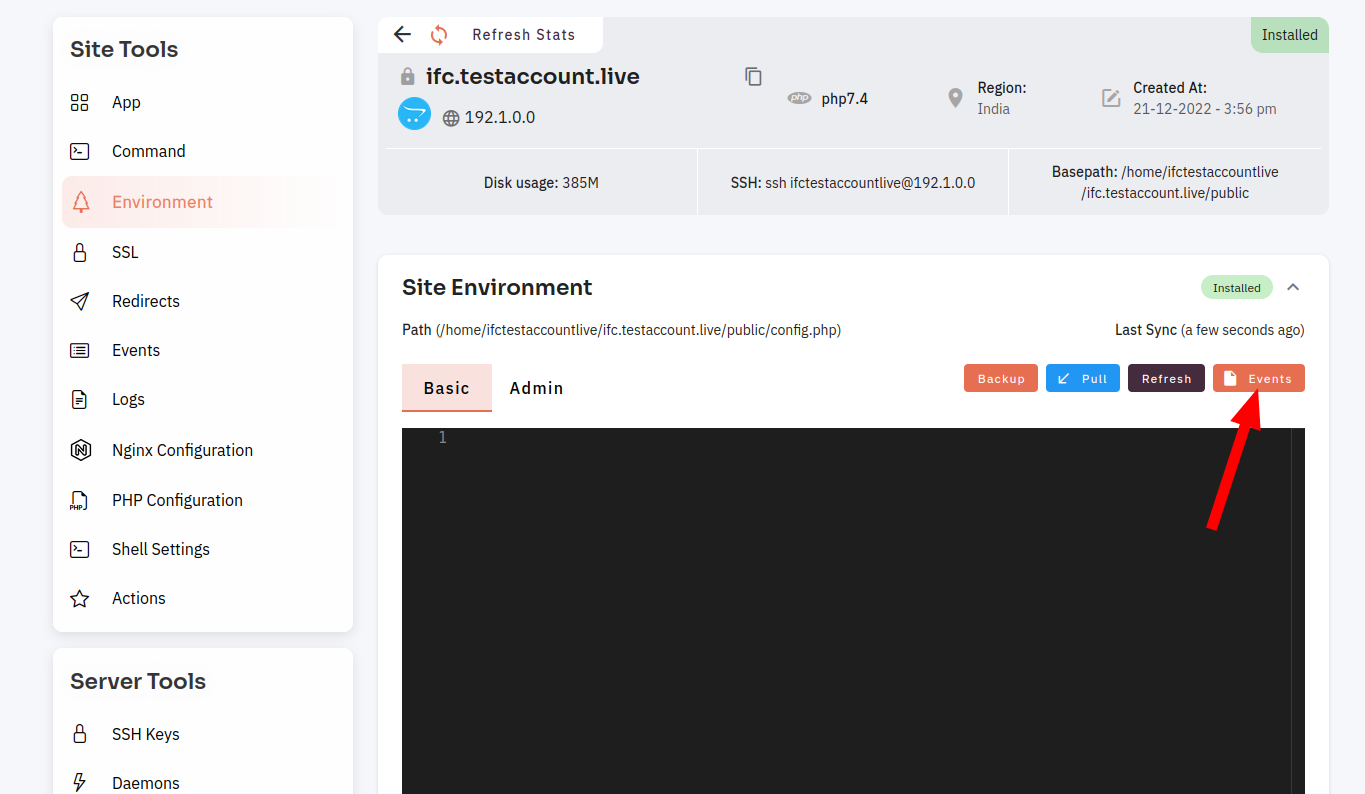Click the Shell Settings terminal icon
The width and height of the screenshot is (1365, 794).
(x=80, y=549)
